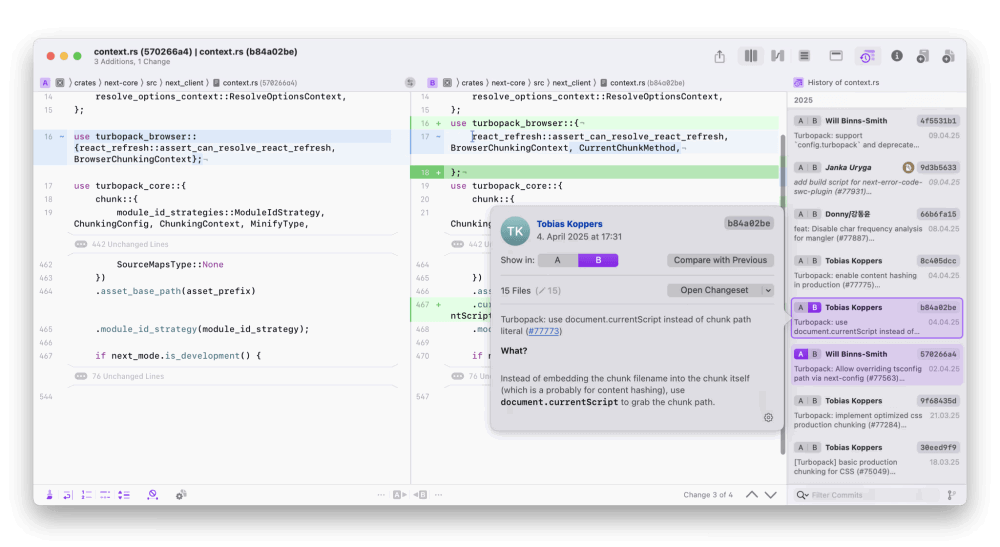Open branch selector icon beside Filter Commits

(x=952, y=495)
